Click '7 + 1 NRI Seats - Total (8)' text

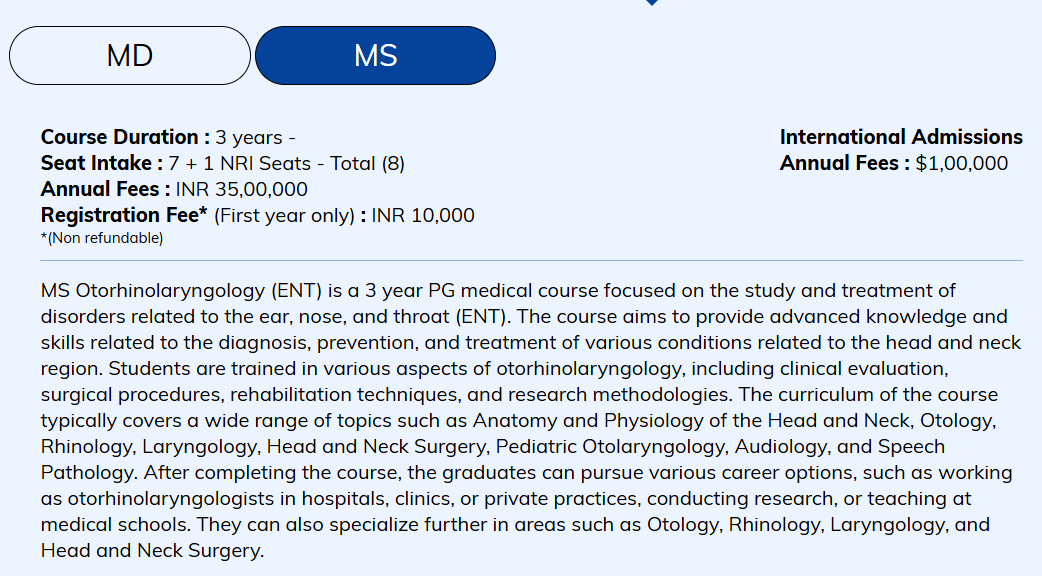pos(286,164)
